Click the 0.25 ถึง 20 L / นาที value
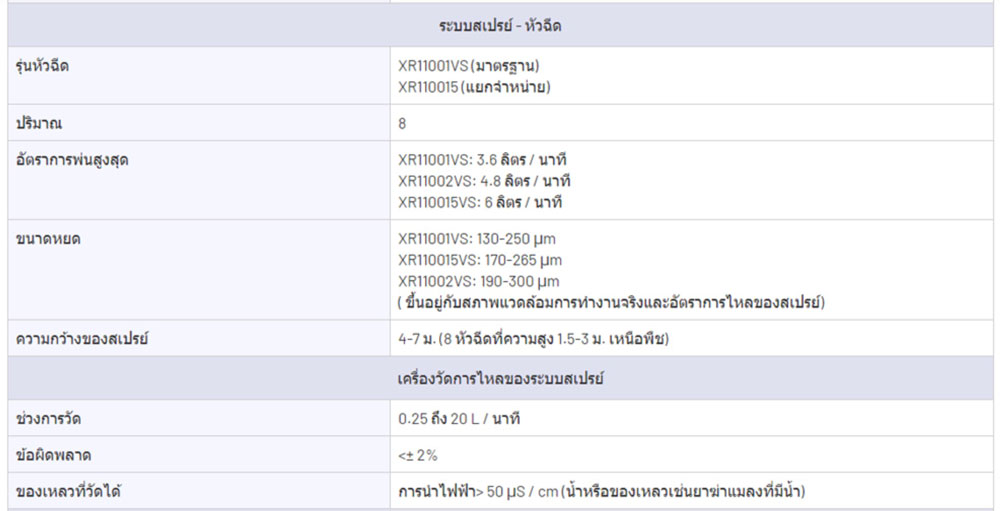The width and height of the screenshot is (1000, 511). tap(459, 419)
